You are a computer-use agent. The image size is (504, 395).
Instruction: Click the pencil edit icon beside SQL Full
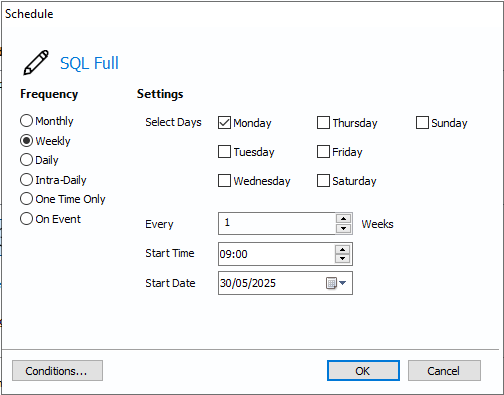tap(36, 63)
